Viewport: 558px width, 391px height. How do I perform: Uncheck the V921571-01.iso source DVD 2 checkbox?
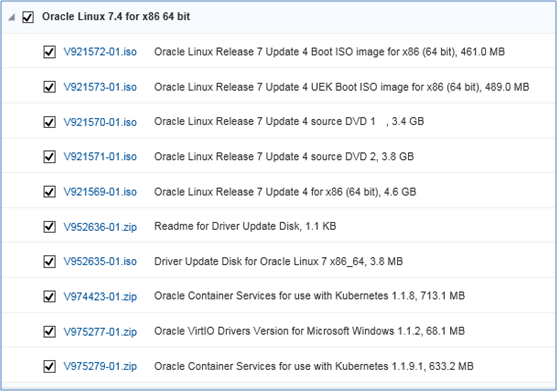[x=49, y=157]
